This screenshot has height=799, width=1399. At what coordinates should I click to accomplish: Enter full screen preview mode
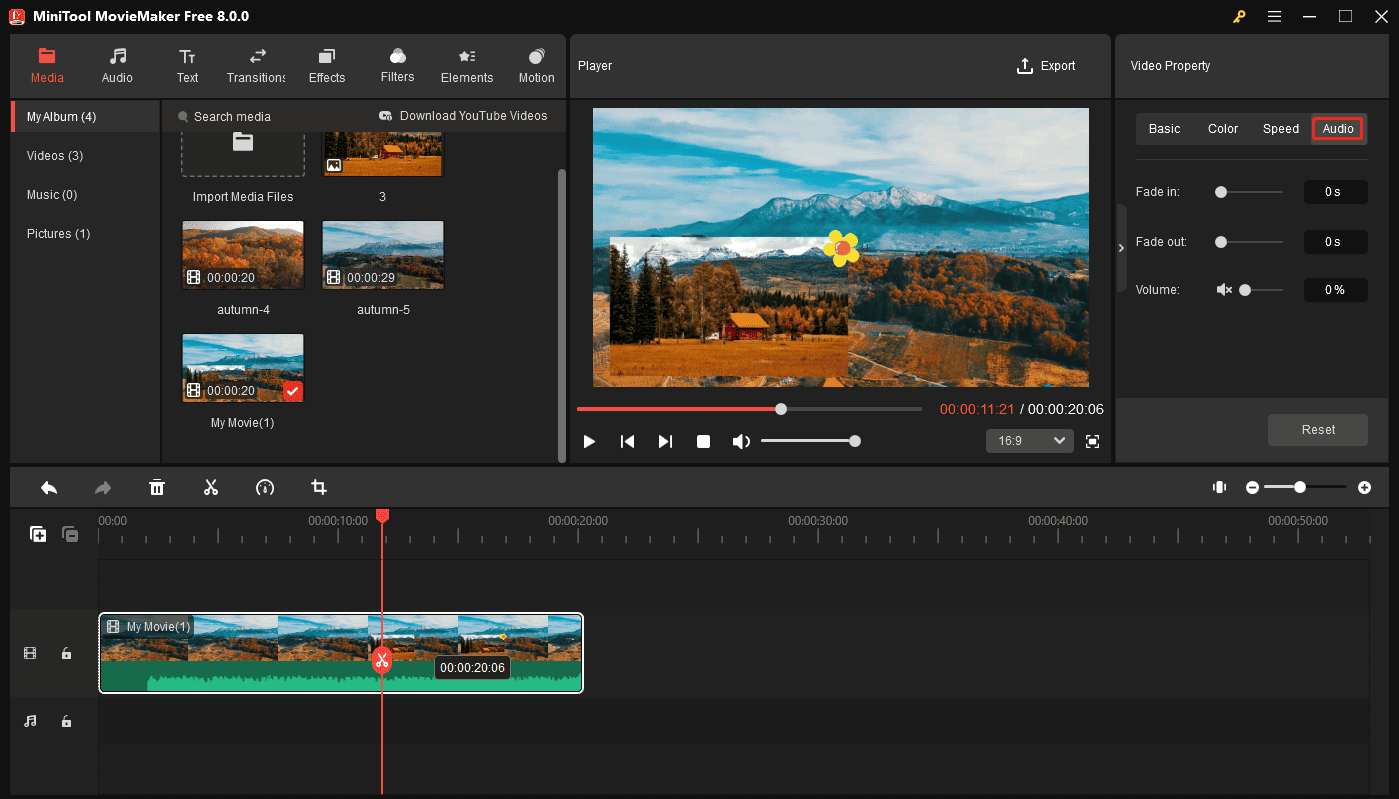pos(1092,441)
